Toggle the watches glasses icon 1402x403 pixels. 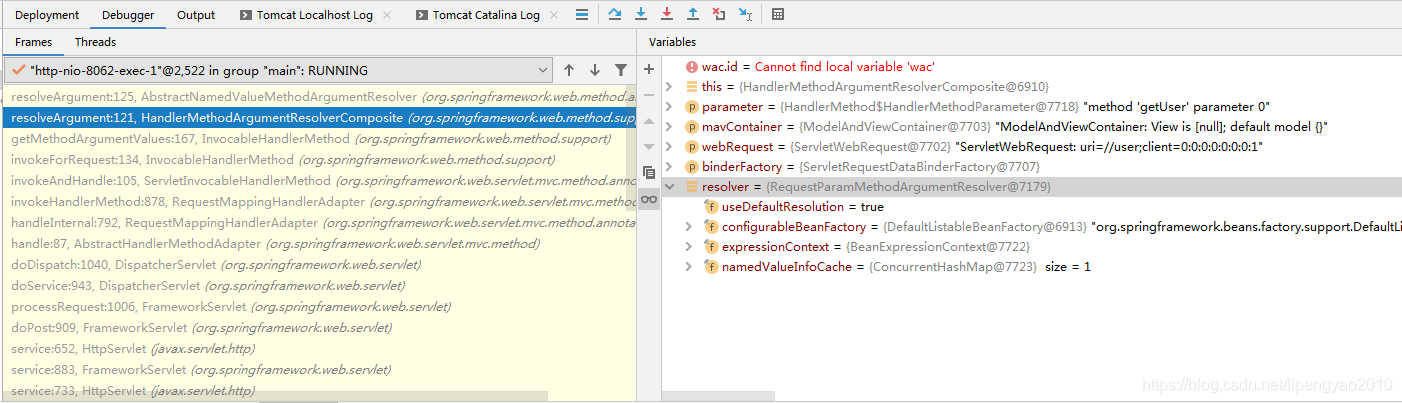(x=649, y=200)
